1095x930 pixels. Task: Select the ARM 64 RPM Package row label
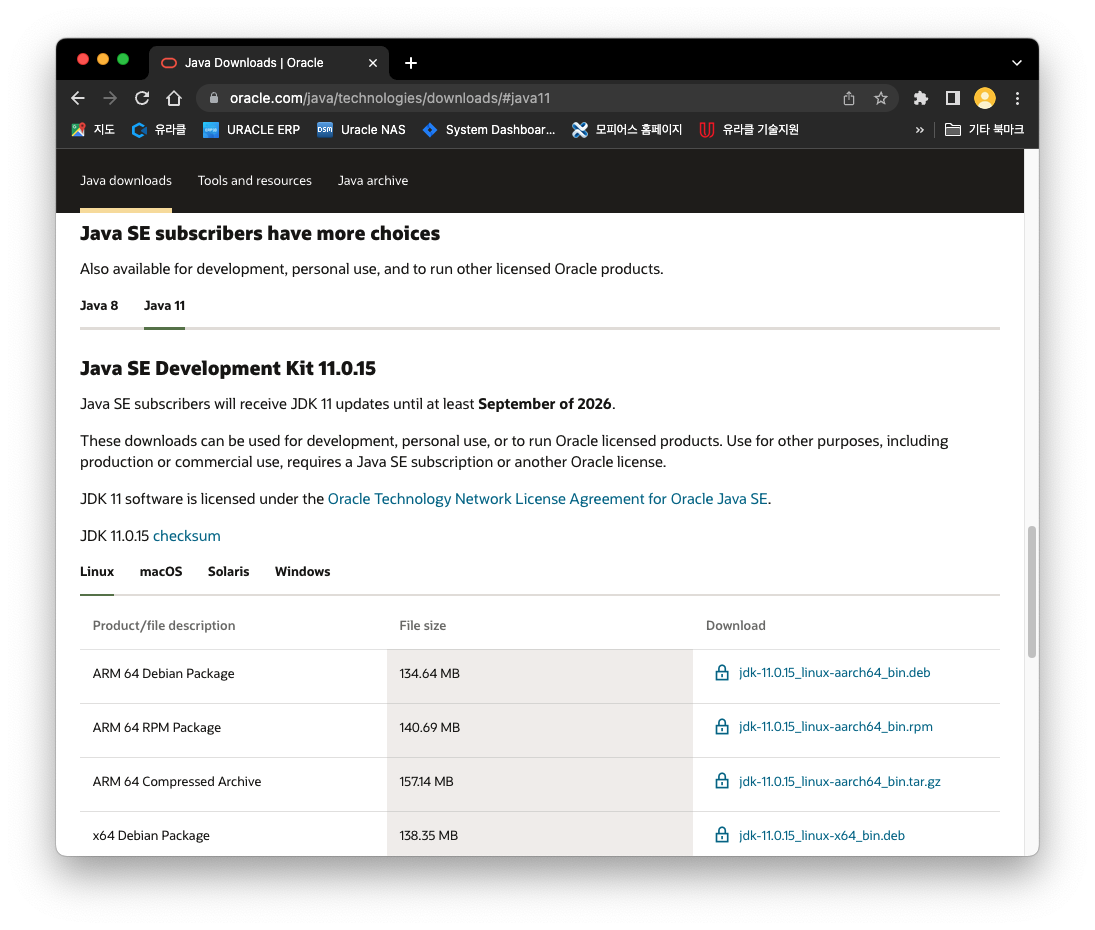coord(157,728)
